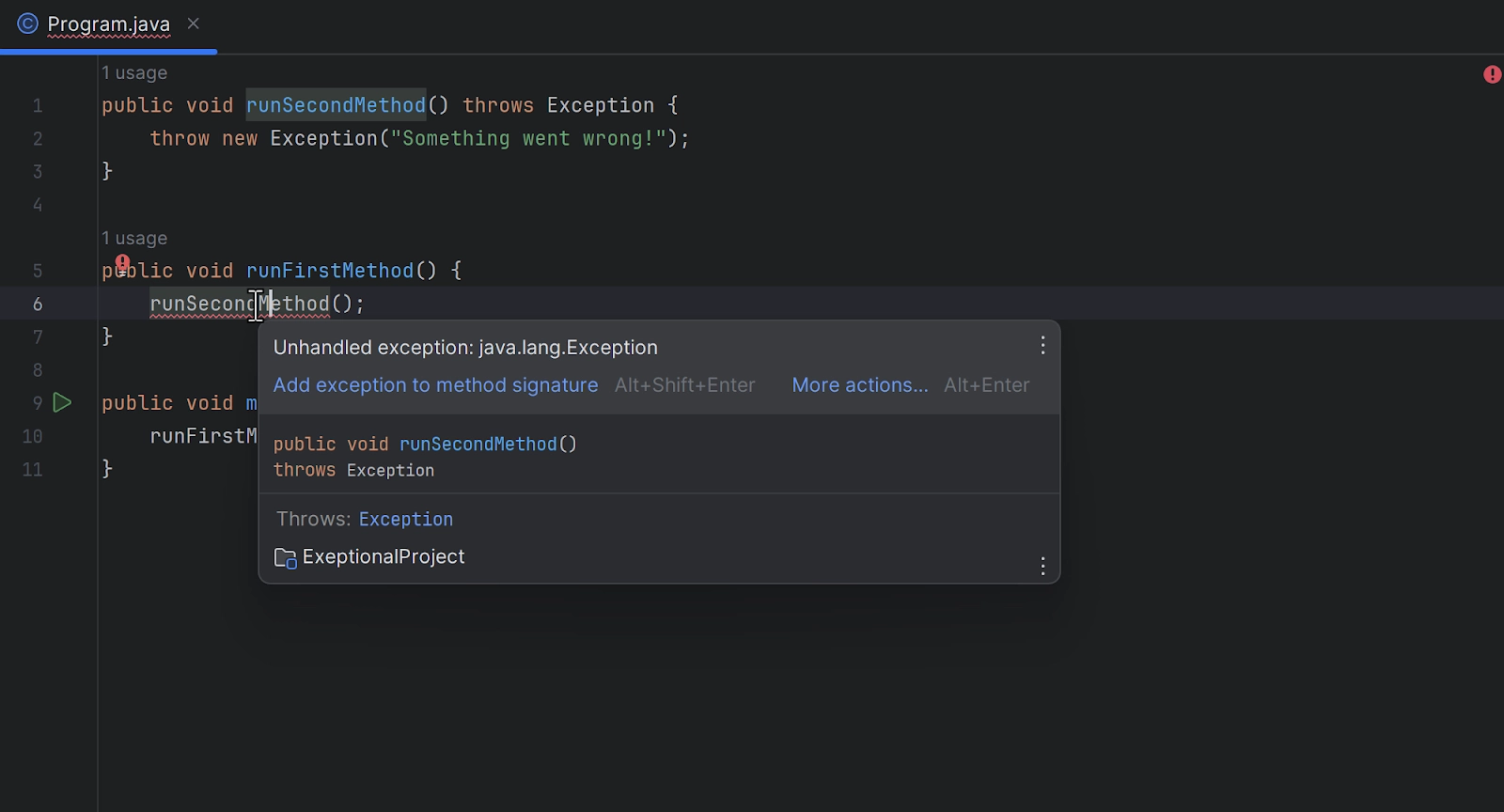Click the red error bulb near line 5

tap(122, 263)
